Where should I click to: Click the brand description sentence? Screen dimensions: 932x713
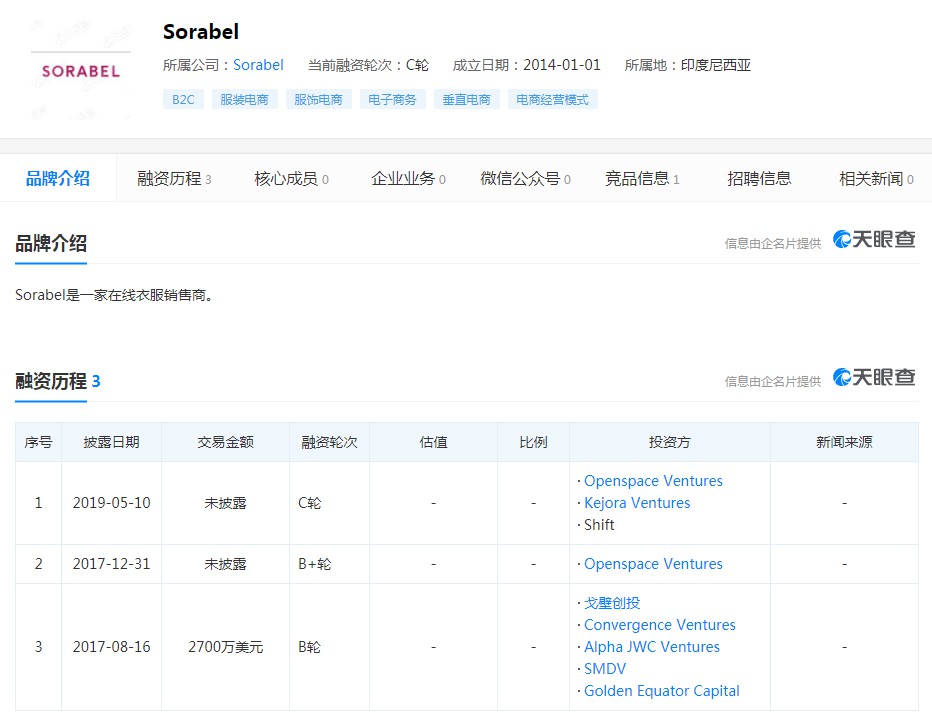pos(114,295)
